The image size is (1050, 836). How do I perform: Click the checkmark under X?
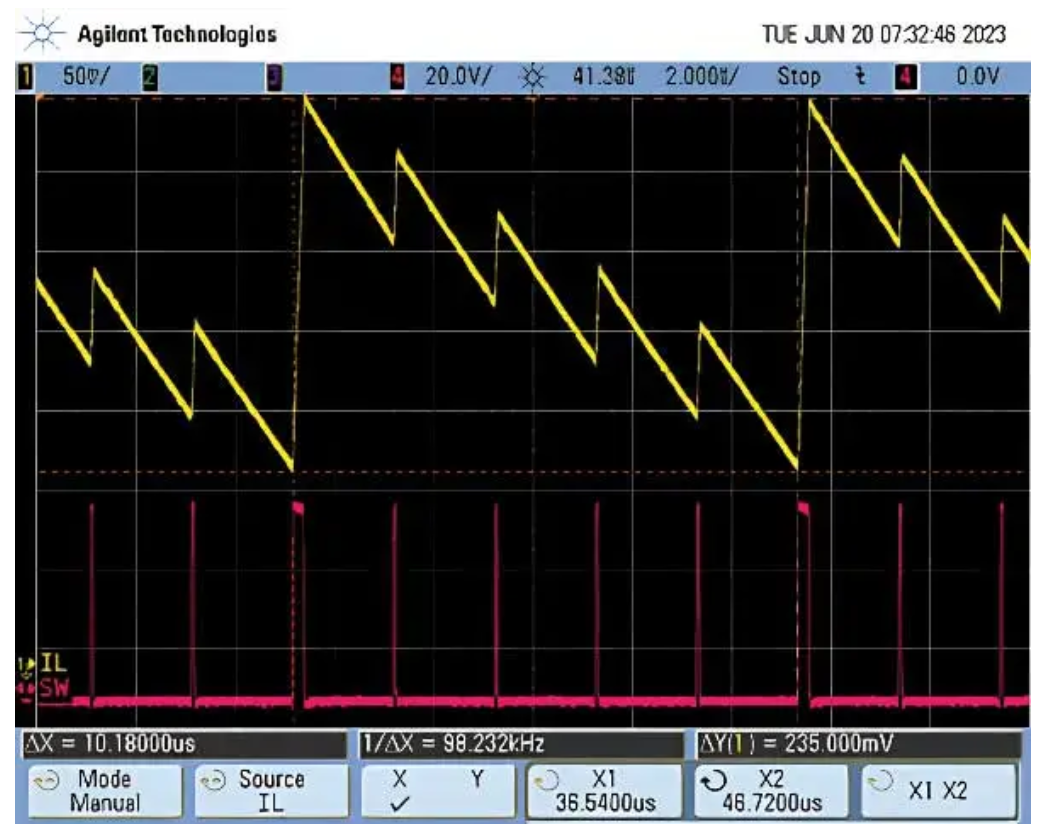pos(400,804)
